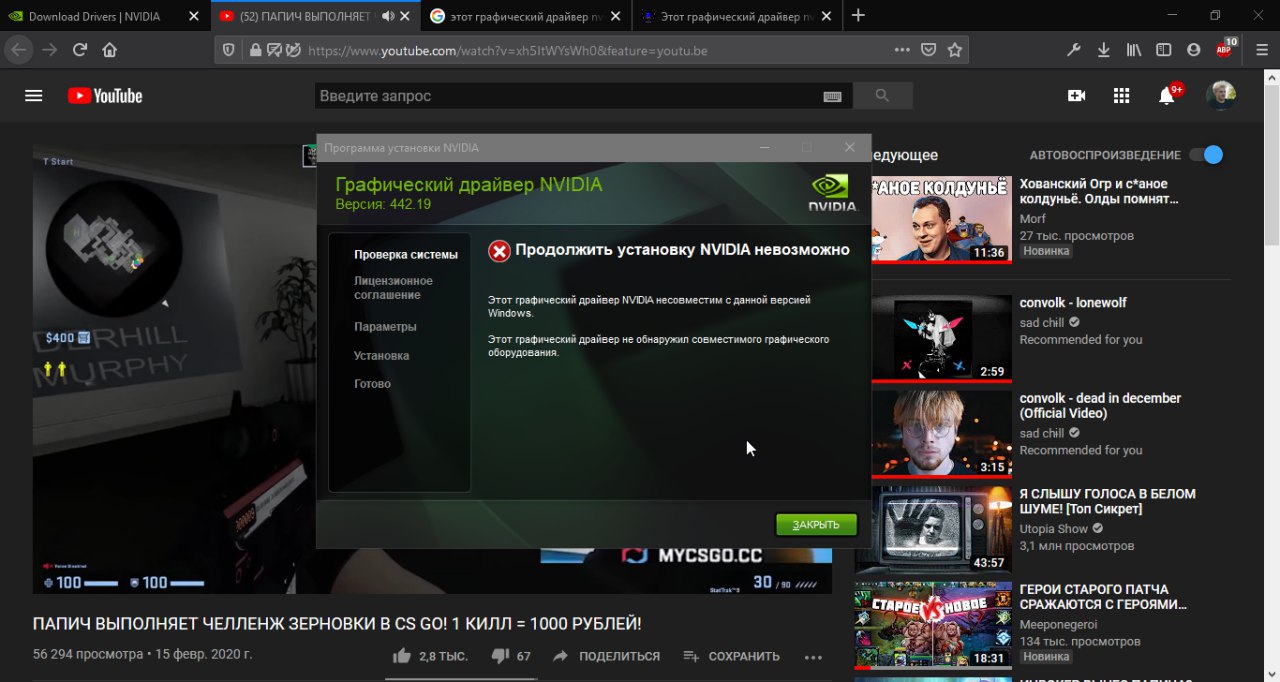Screen dimensions: 1280x682
Task: Click the red error icon in NVIDIA installer
Action: pyautogui.click(x=499, y=251)
